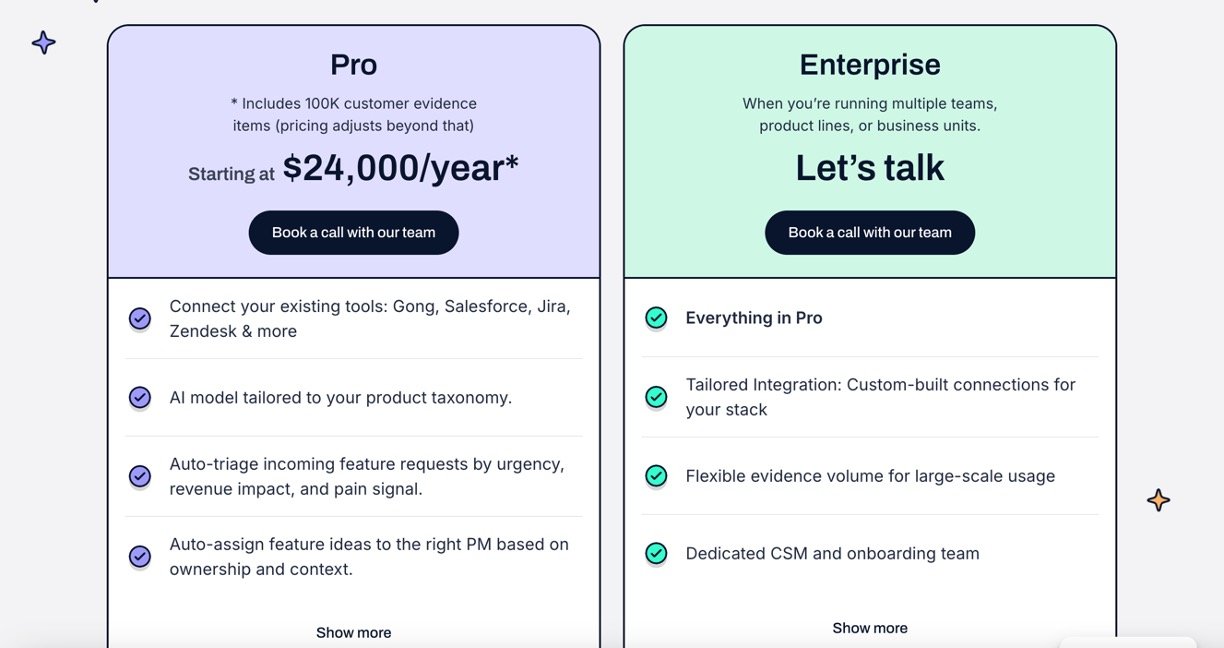Click green checkmark beside Flexible evidence volume
Screen dimensions: 1224x648
click(x=656, y=476)
